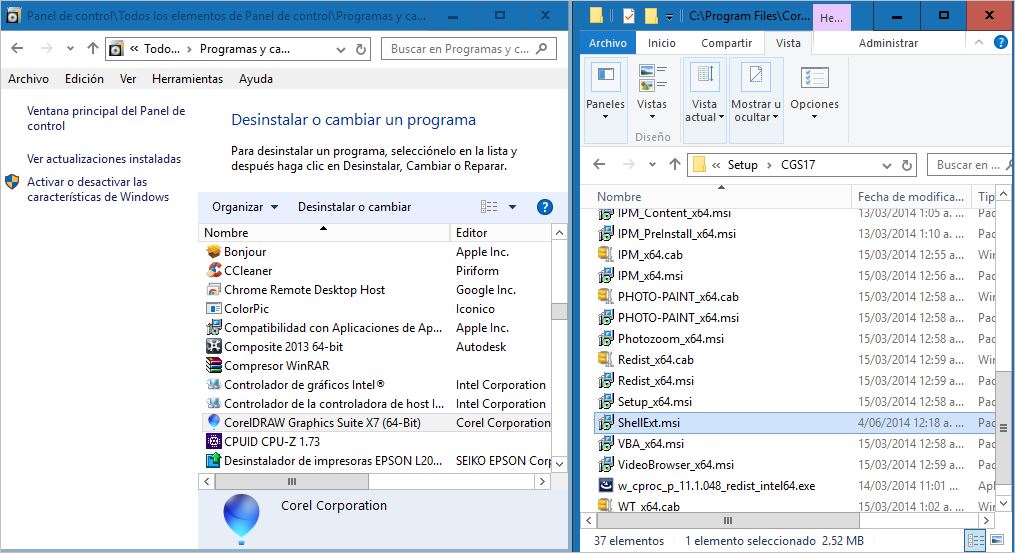Click the Compresor WinRAR icon
This screenshot has height=553, width=1015.
point(214,366)
